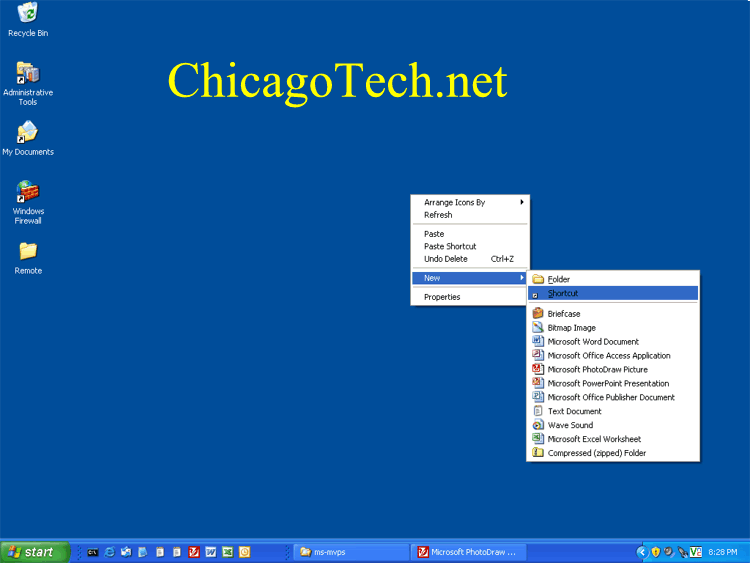Click the highlighted New menu entry
This screenshot has height=563, width=750.
(470, 278)
